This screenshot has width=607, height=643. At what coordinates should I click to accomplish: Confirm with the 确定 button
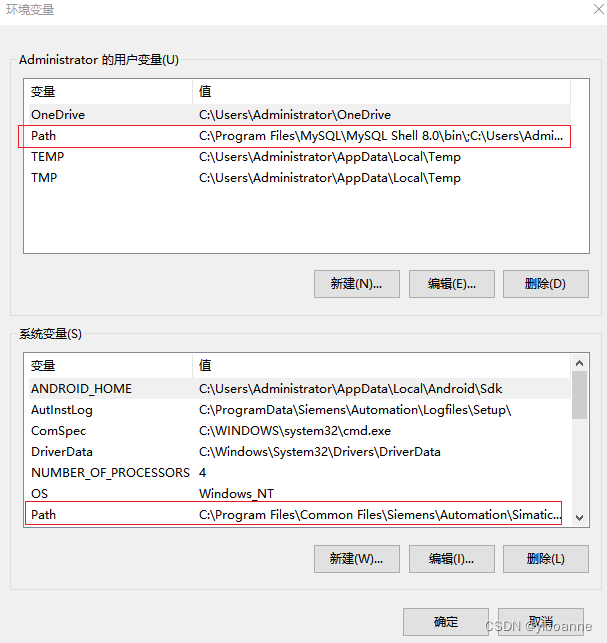click(x=446, y=622)
